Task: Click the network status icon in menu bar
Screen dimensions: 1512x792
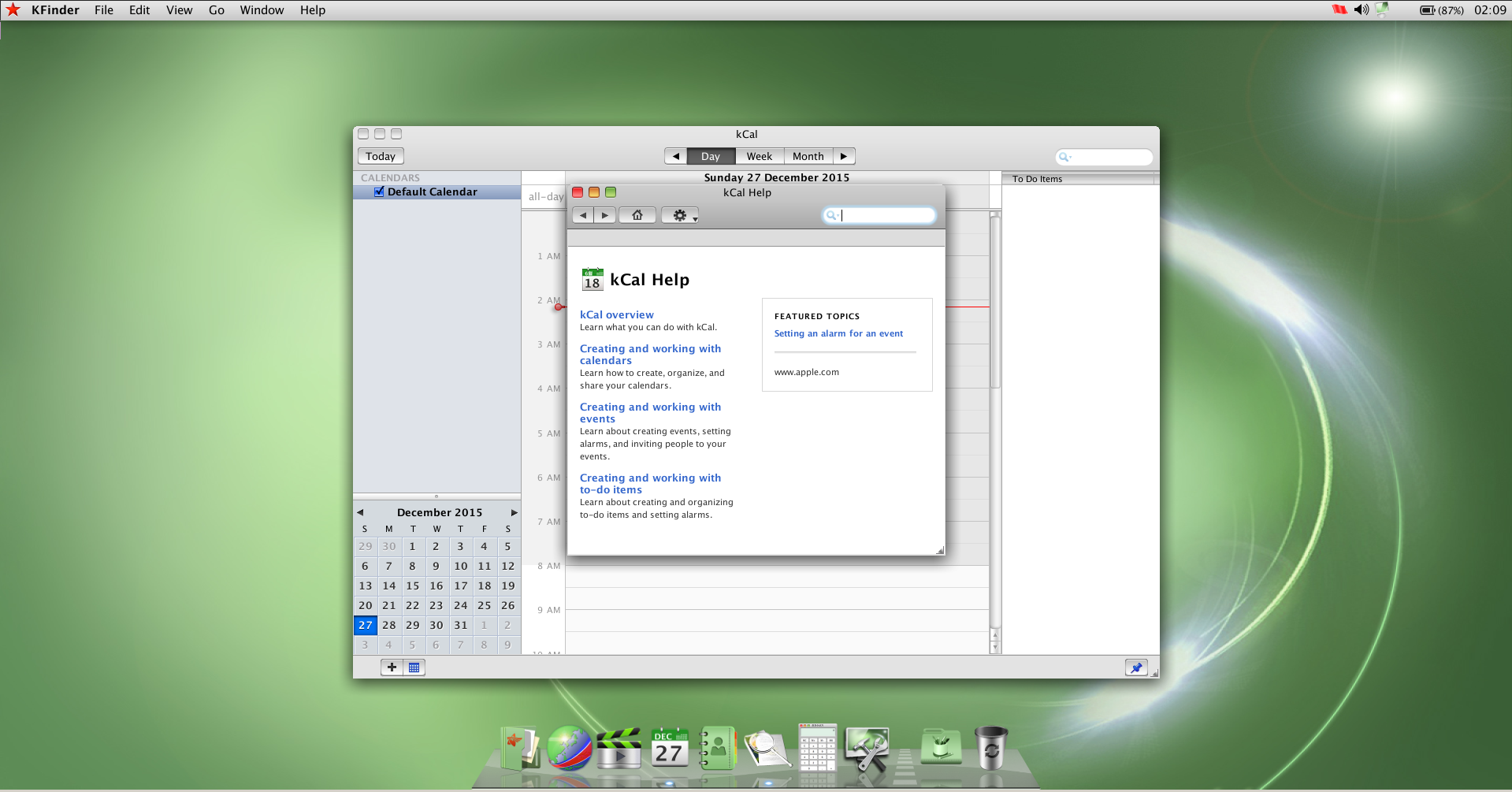Action: [x=1382, y=9]
